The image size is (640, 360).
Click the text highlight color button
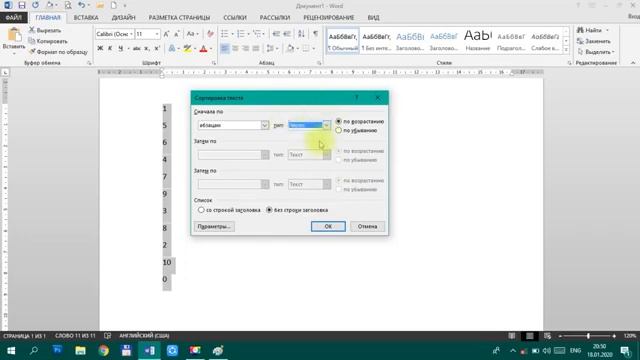click(187, 49)
